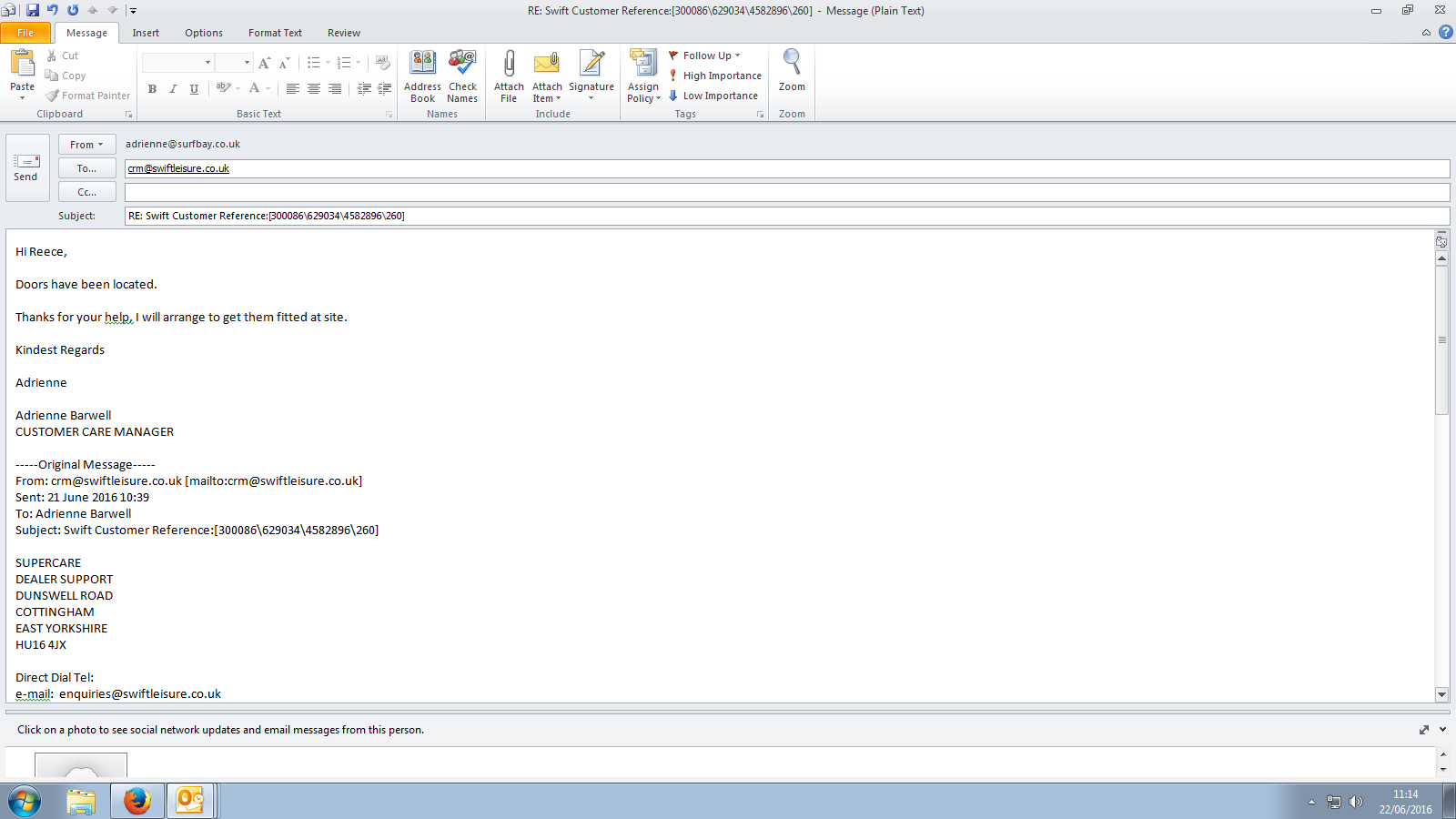Shrink the font size
This screenshot has width=1456, height=819.
coord(284,63)
